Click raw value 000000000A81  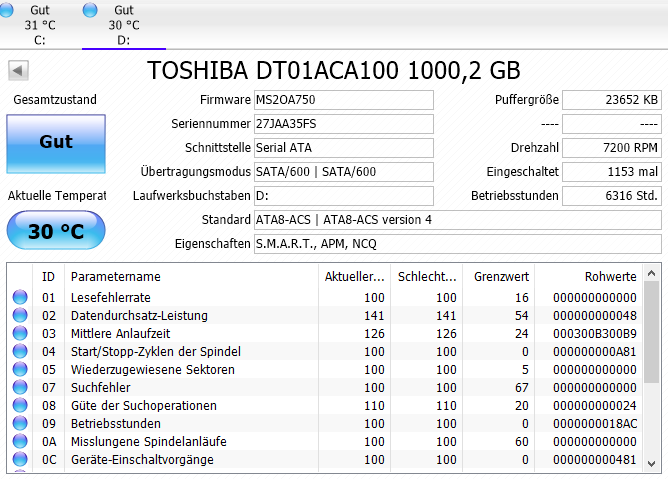595,352
